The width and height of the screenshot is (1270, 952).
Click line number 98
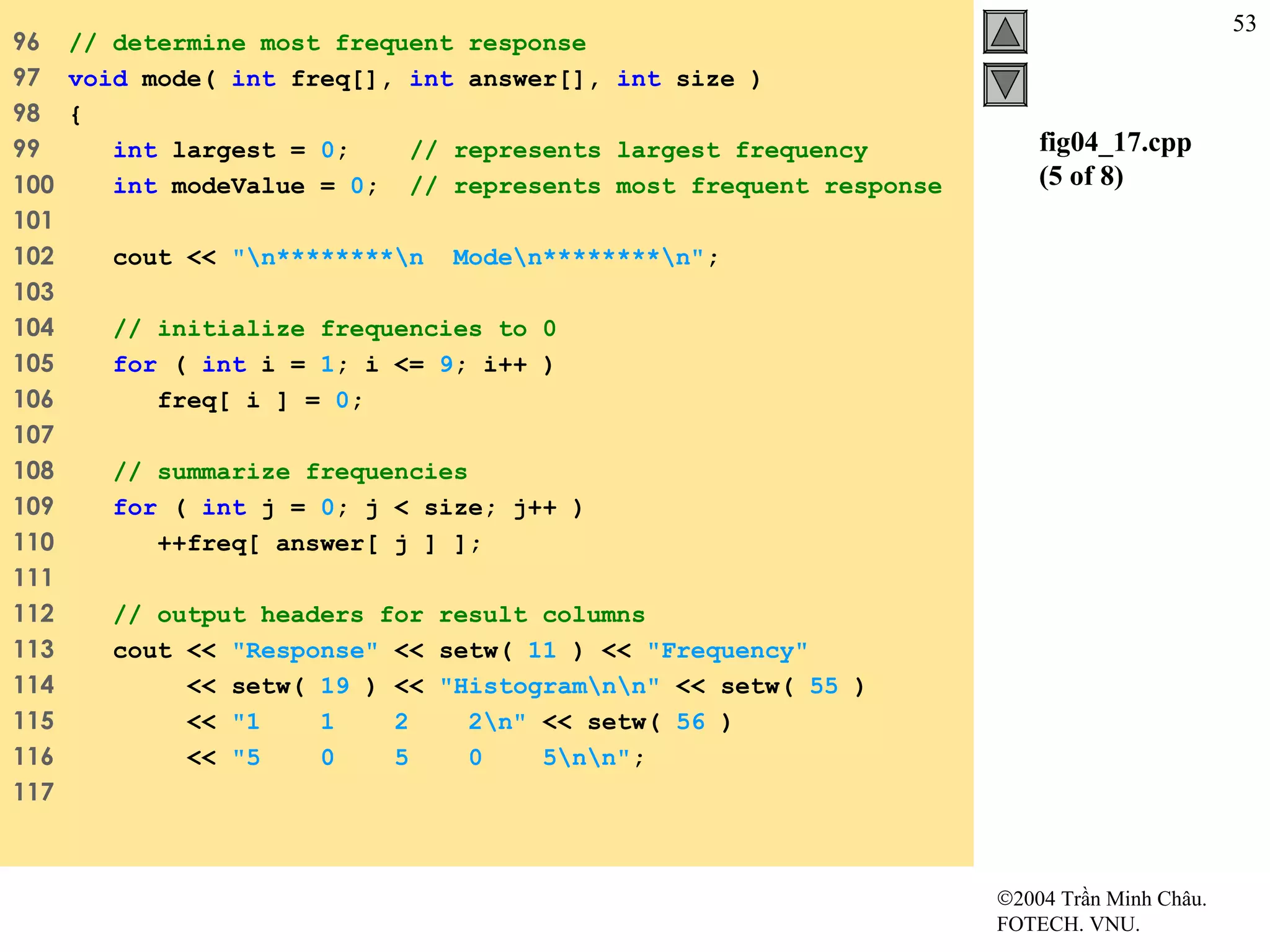coord(27,113)
